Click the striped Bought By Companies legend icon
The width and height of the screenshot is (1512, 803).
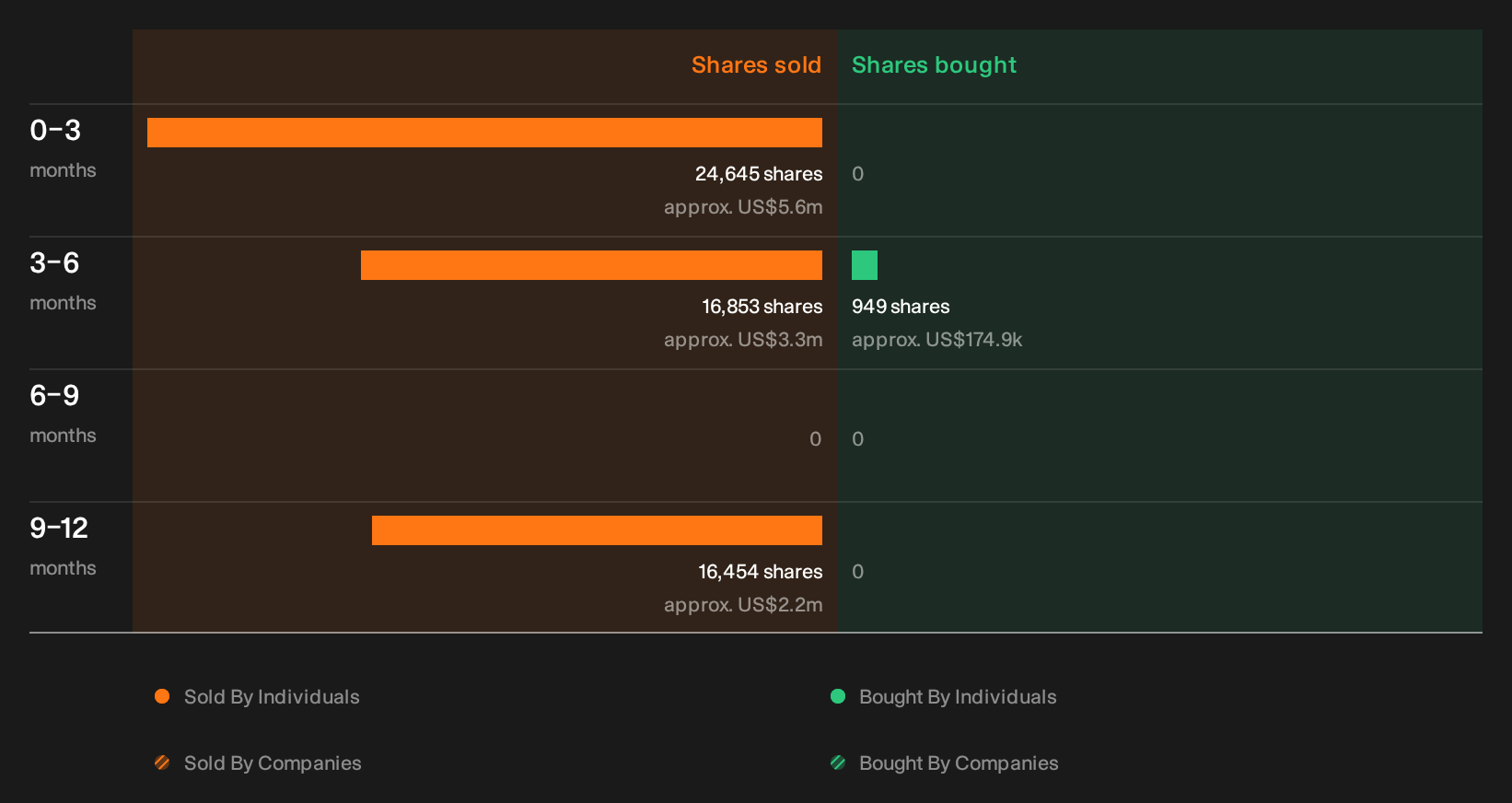click(x=838, y=762)
